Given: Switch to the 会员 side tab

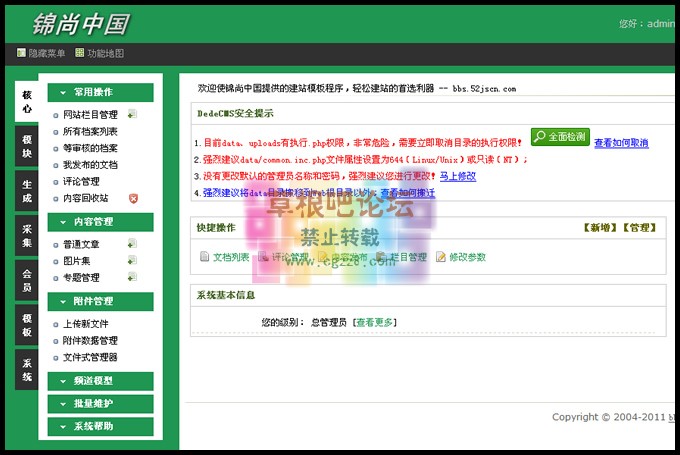Looking at the screenshot, I should (27, 281).
